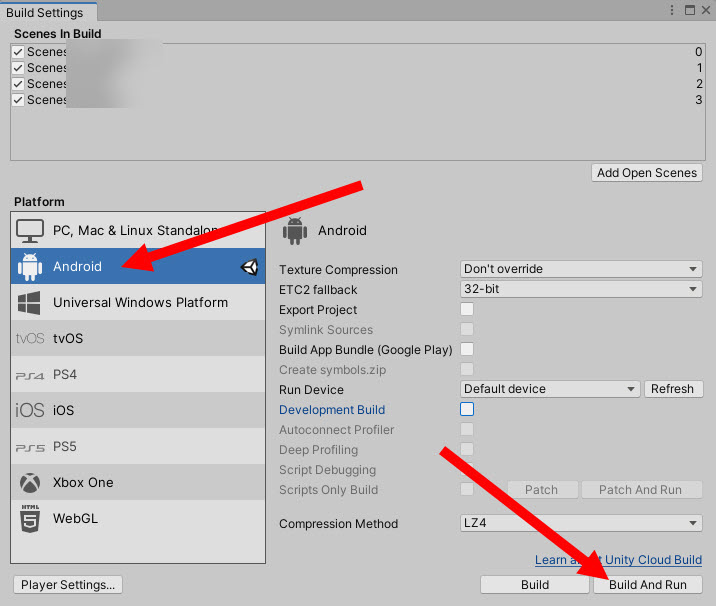Uncheck the scene with build index 2
This screenshot has height=606, width=716.
tap(18, 84)
